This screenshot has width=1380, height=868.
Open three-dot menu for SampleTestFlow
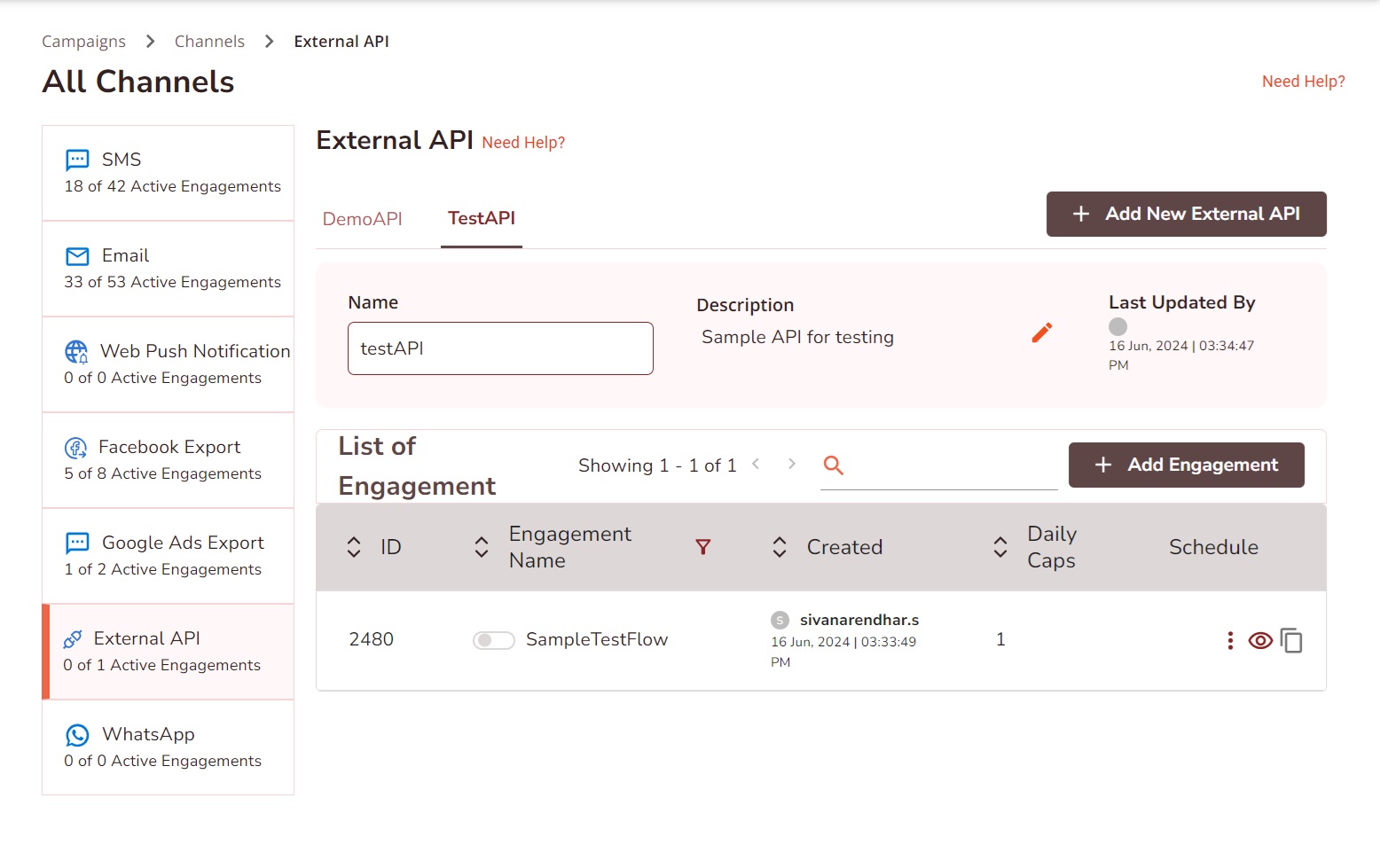(1230, 640)
